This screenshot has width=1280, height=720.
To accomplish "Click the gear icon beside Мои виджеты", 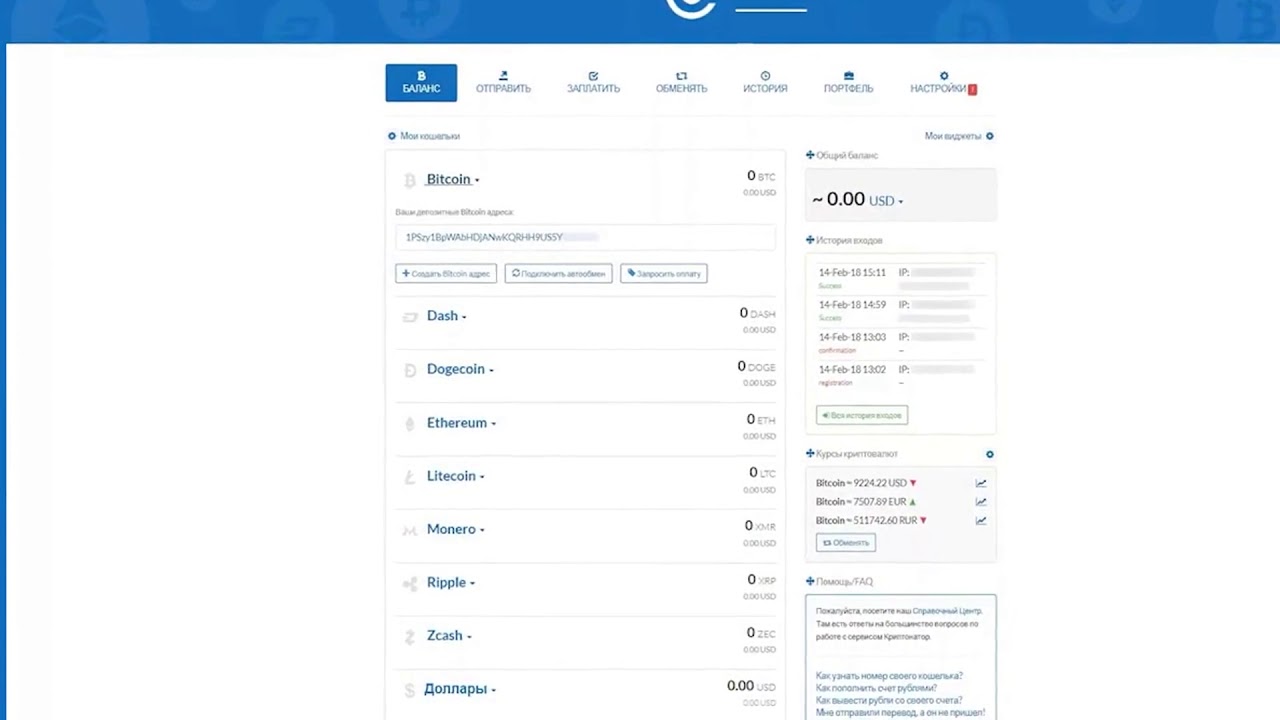I will 990,136.
